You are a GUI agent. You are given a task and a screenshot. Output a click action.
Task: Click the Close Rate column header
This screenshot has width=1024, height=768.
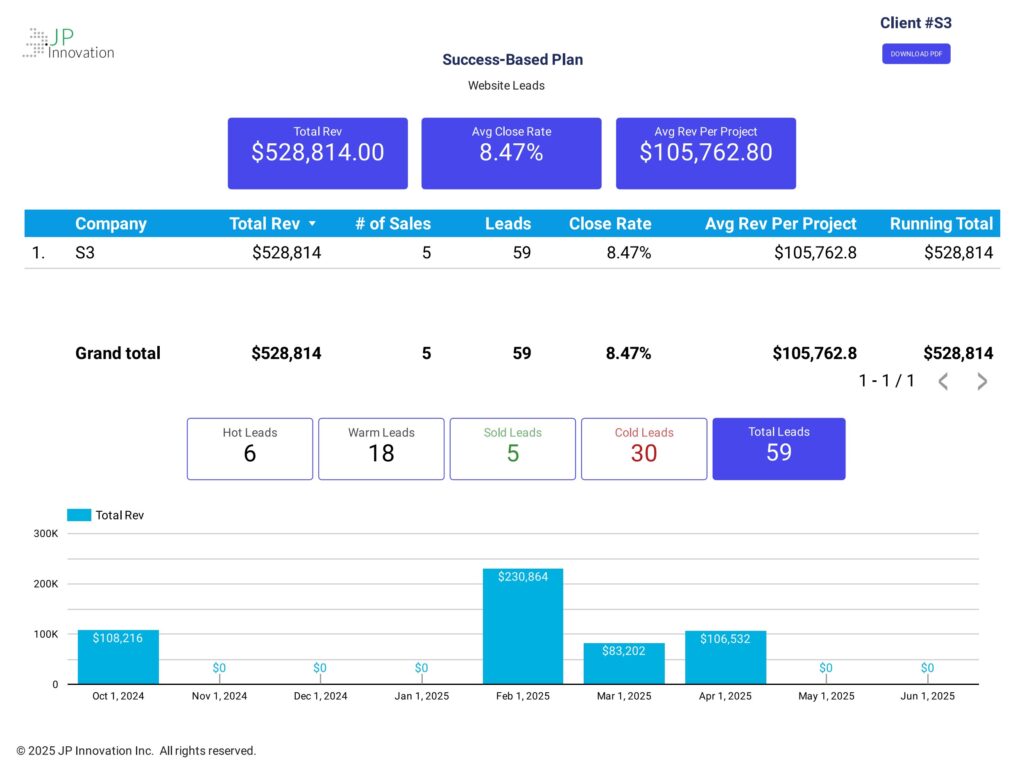click(610, 223)
